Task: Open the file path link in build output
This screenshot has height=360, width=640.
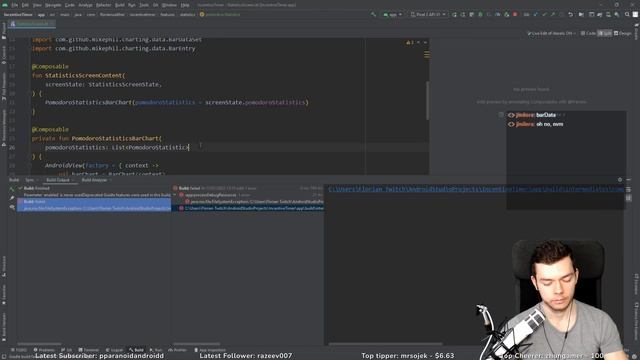Action: 476,189
